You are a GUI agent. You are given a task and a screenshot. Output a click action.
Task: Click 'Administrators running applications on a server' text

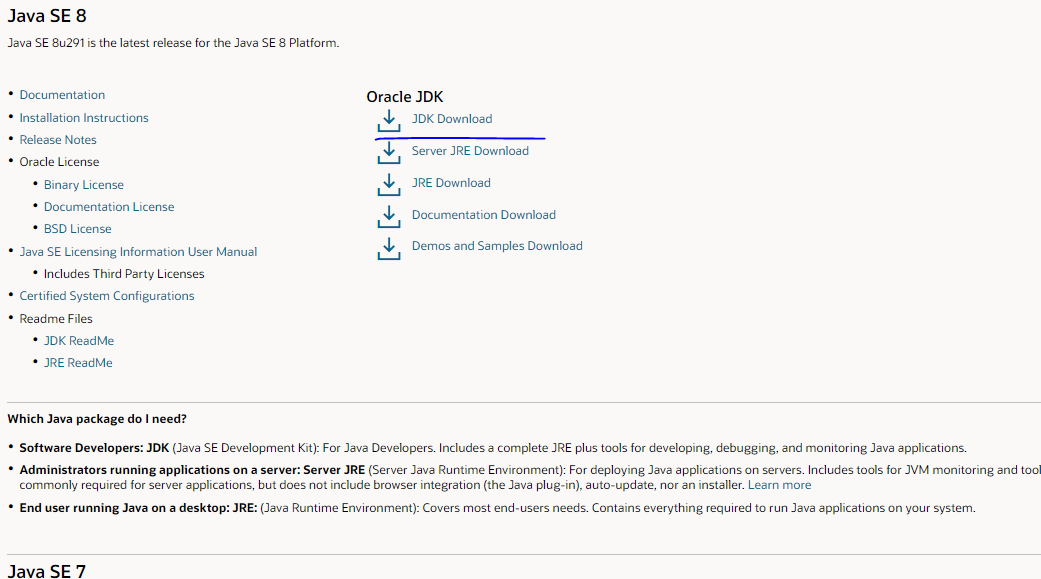pyautogui.click(x=158, y=469)
